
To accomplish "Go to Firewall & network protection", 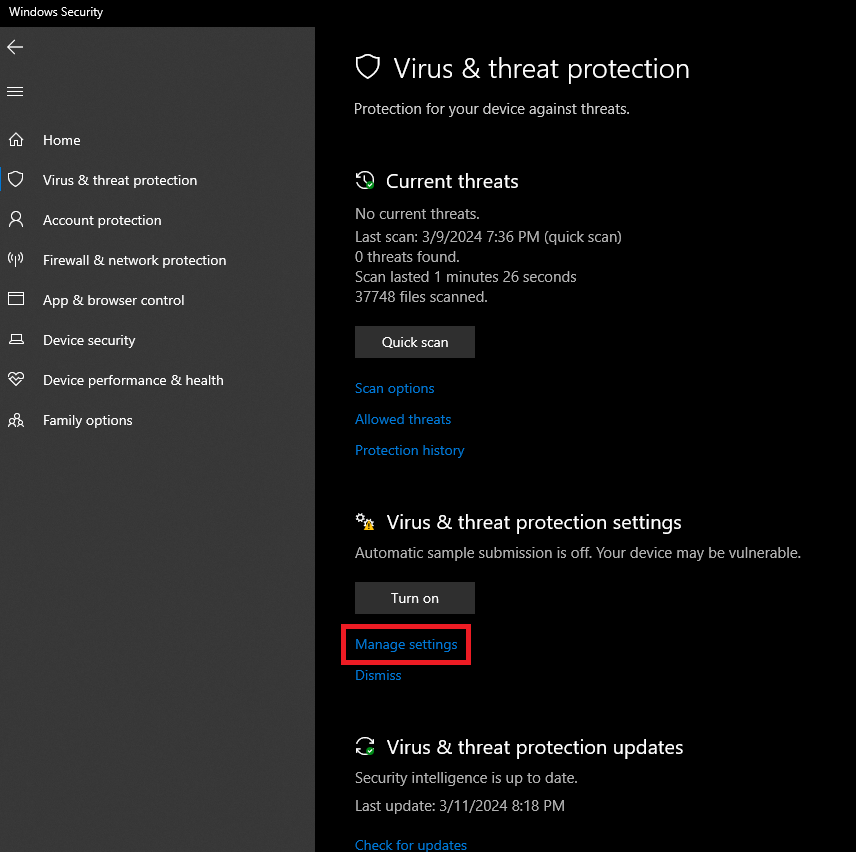I will click(134, 260).
